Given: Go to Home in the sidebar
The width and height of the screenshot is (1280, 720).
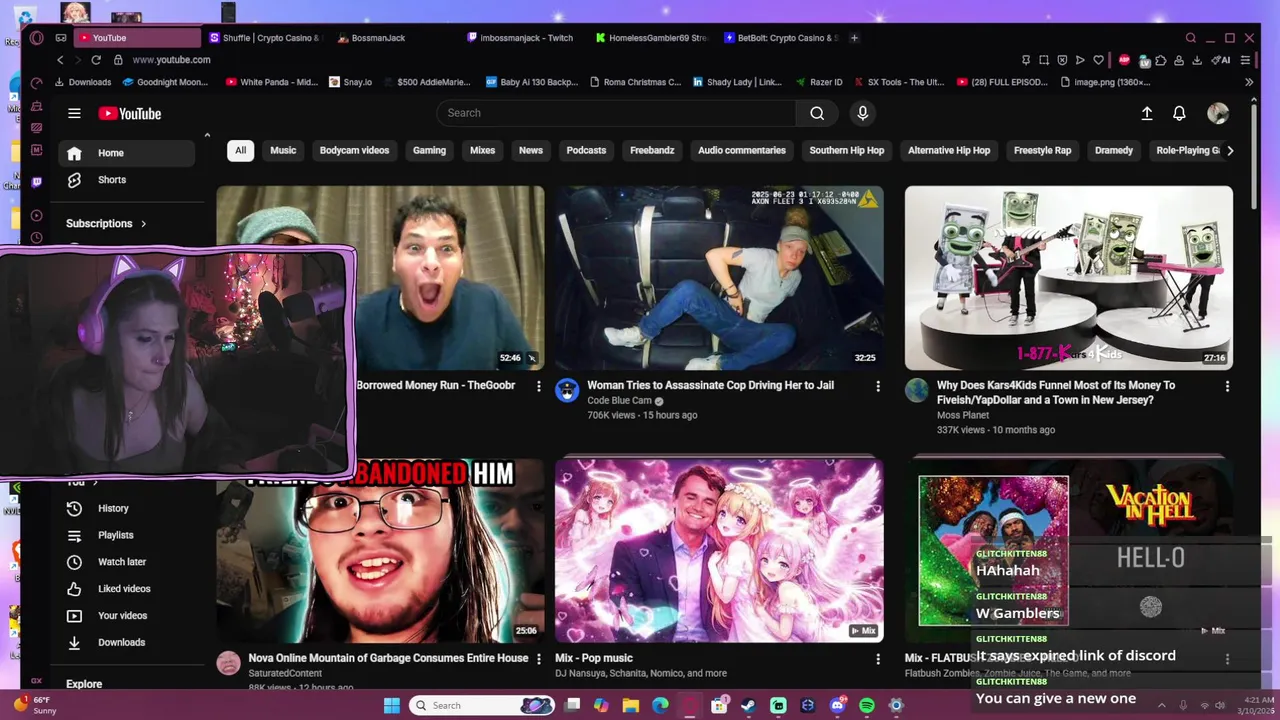Looking at the screenshot, I should click(125, 153).
